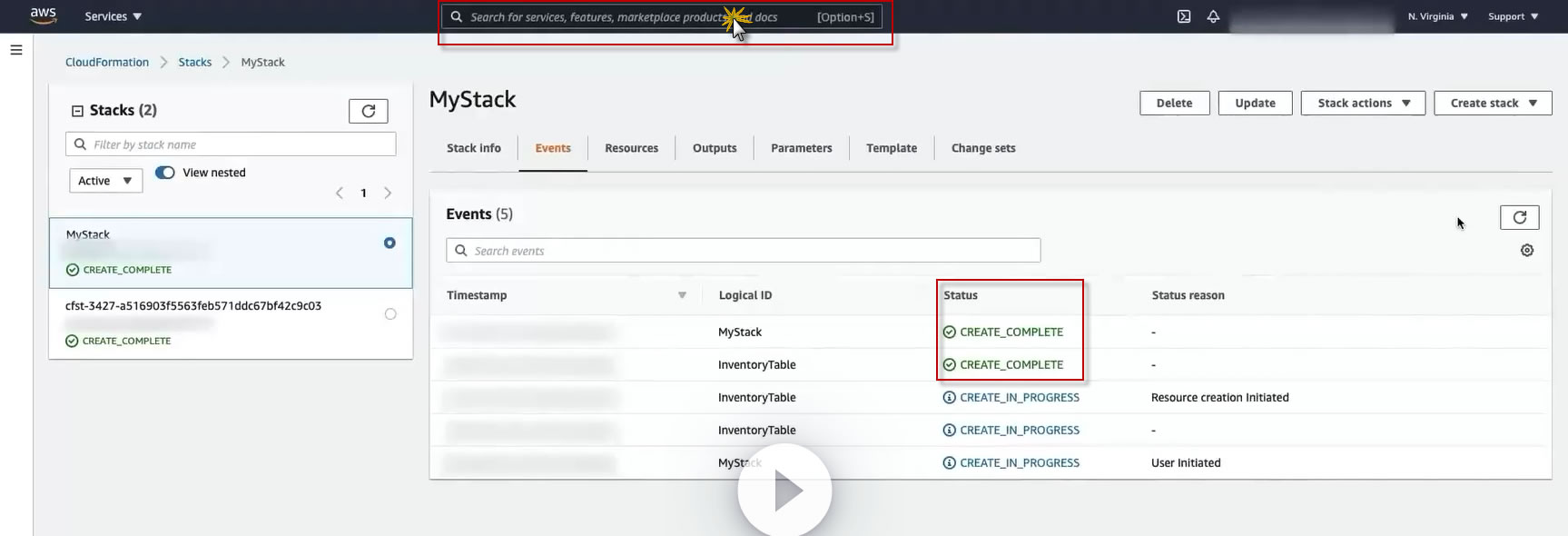The width and height of the screenshot is (1568, 536).
Task: Refresh the Events table
Action: (1519, 217)
